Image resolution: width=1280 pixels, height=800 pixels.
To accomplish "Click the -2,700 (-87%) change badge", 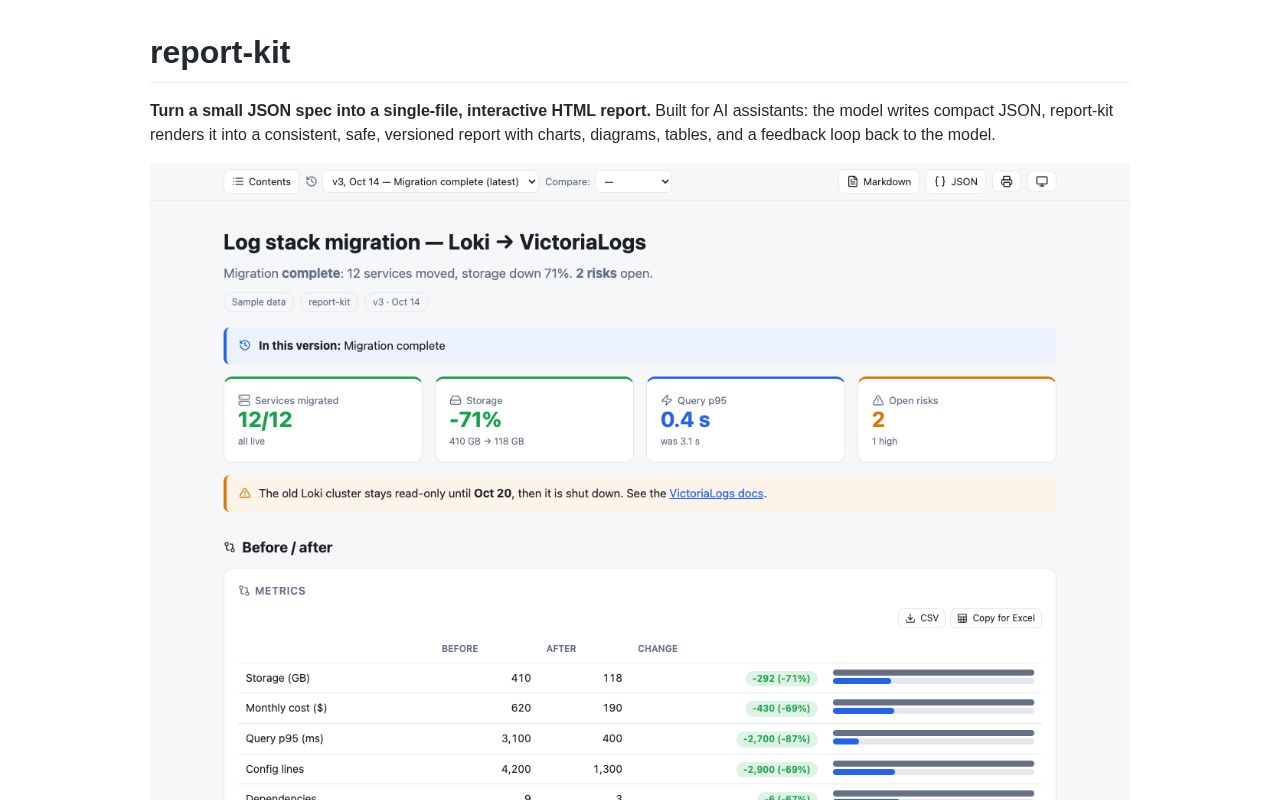I will point(777,739).
